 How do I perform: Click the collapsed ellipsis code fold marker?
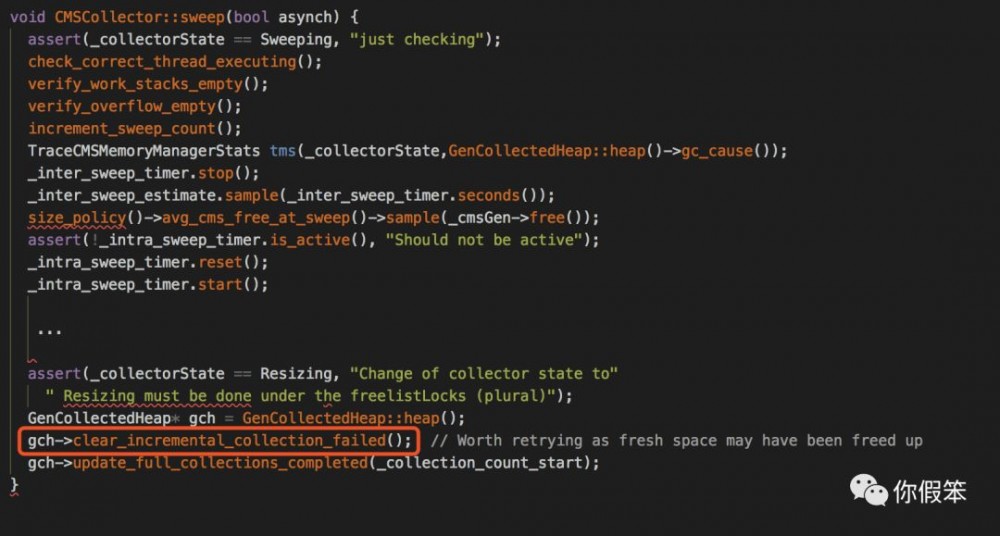49,331
